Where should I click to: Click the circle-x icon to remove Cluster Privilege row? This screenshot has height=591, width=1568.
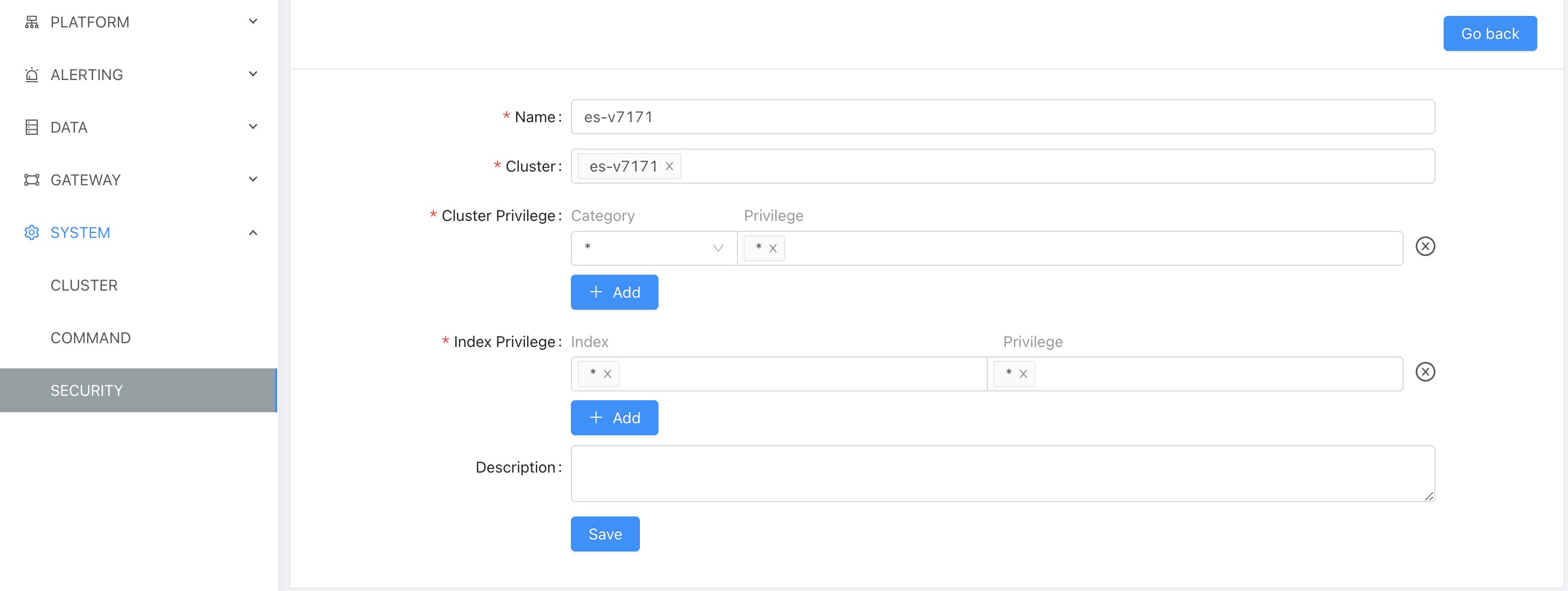coord(1426,247)
